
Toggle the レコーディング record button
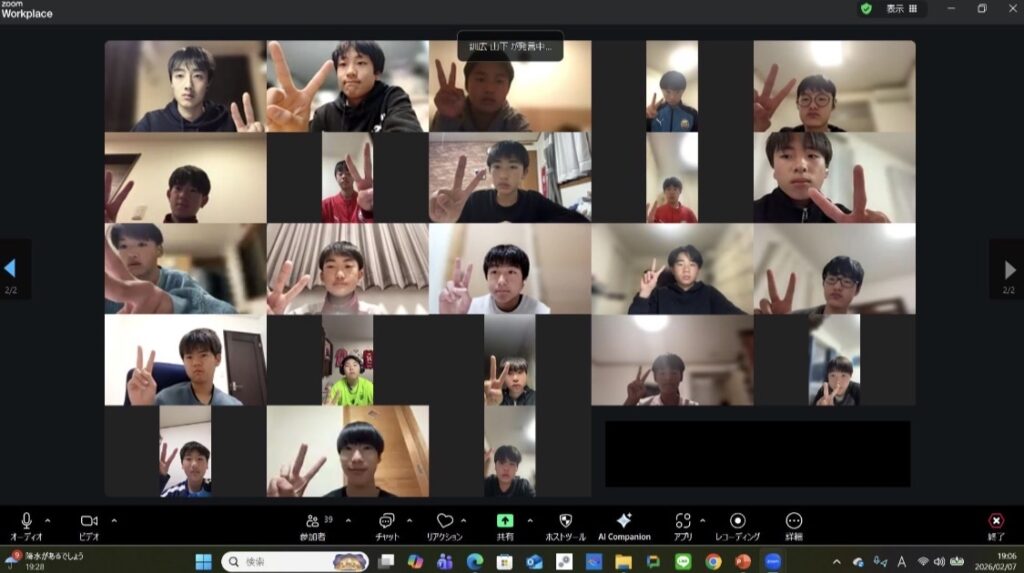tap(737, 522)
